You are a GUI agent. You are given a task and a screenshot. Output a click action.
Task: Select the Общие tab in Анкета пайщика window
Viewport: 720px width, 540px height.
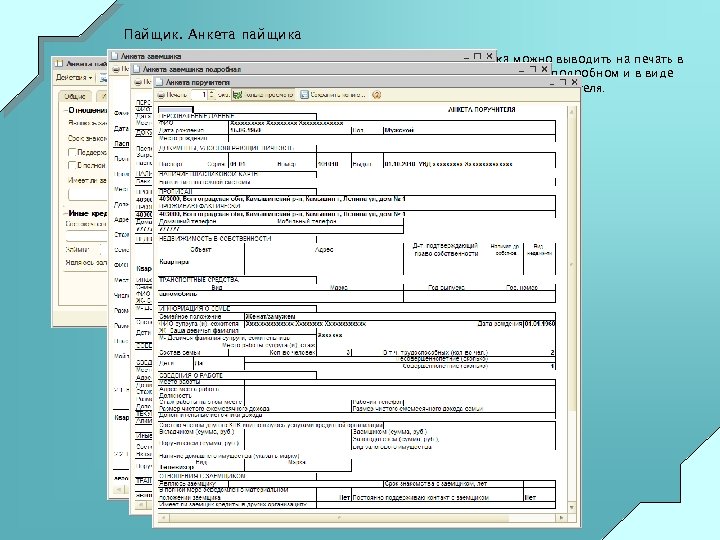(x=75, y=96)
